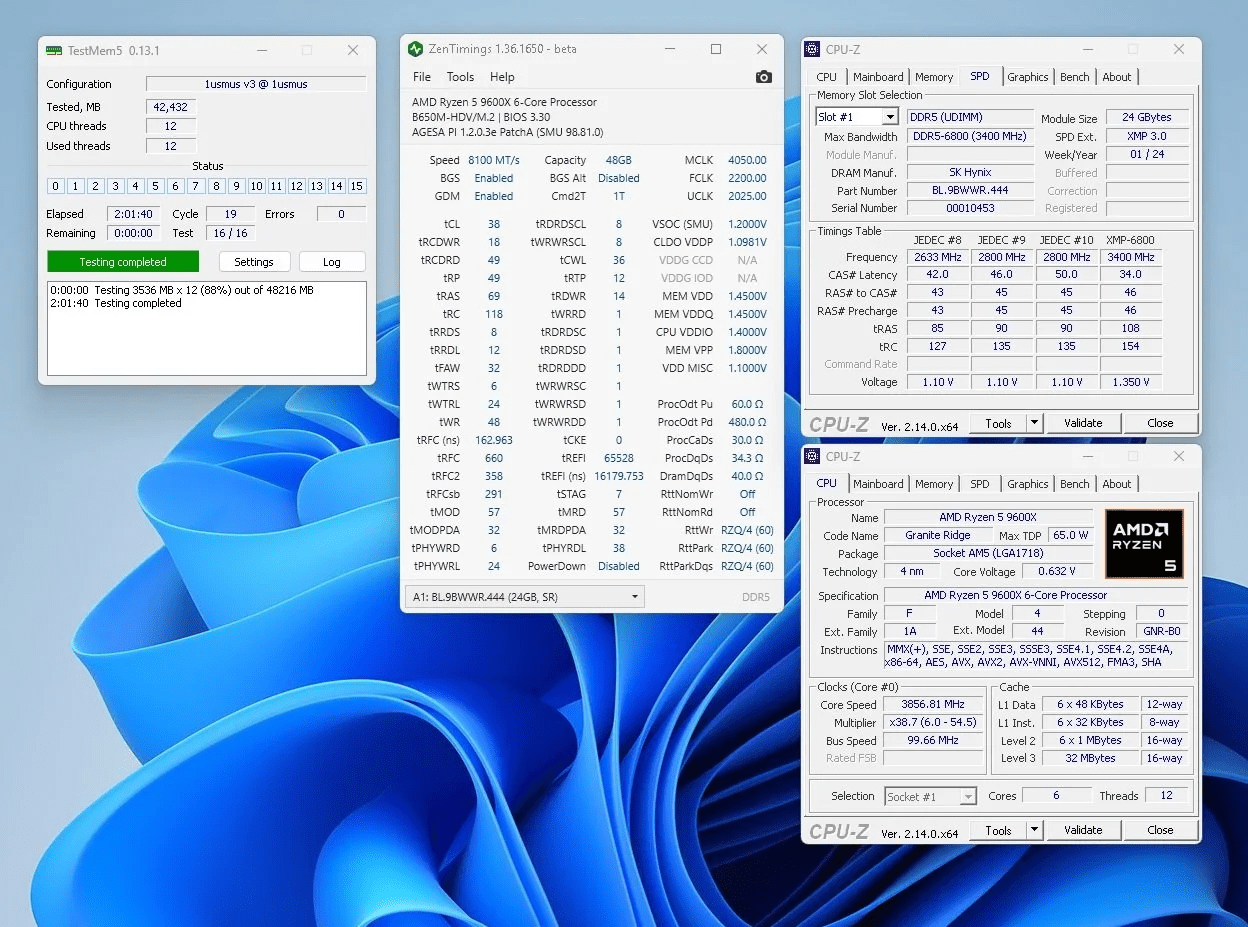Click the Configuration field '1usmus v3 @ 1usmus'
This screenshot has height=927, width=1248.
pyautogui.click(x=256, y=84)
